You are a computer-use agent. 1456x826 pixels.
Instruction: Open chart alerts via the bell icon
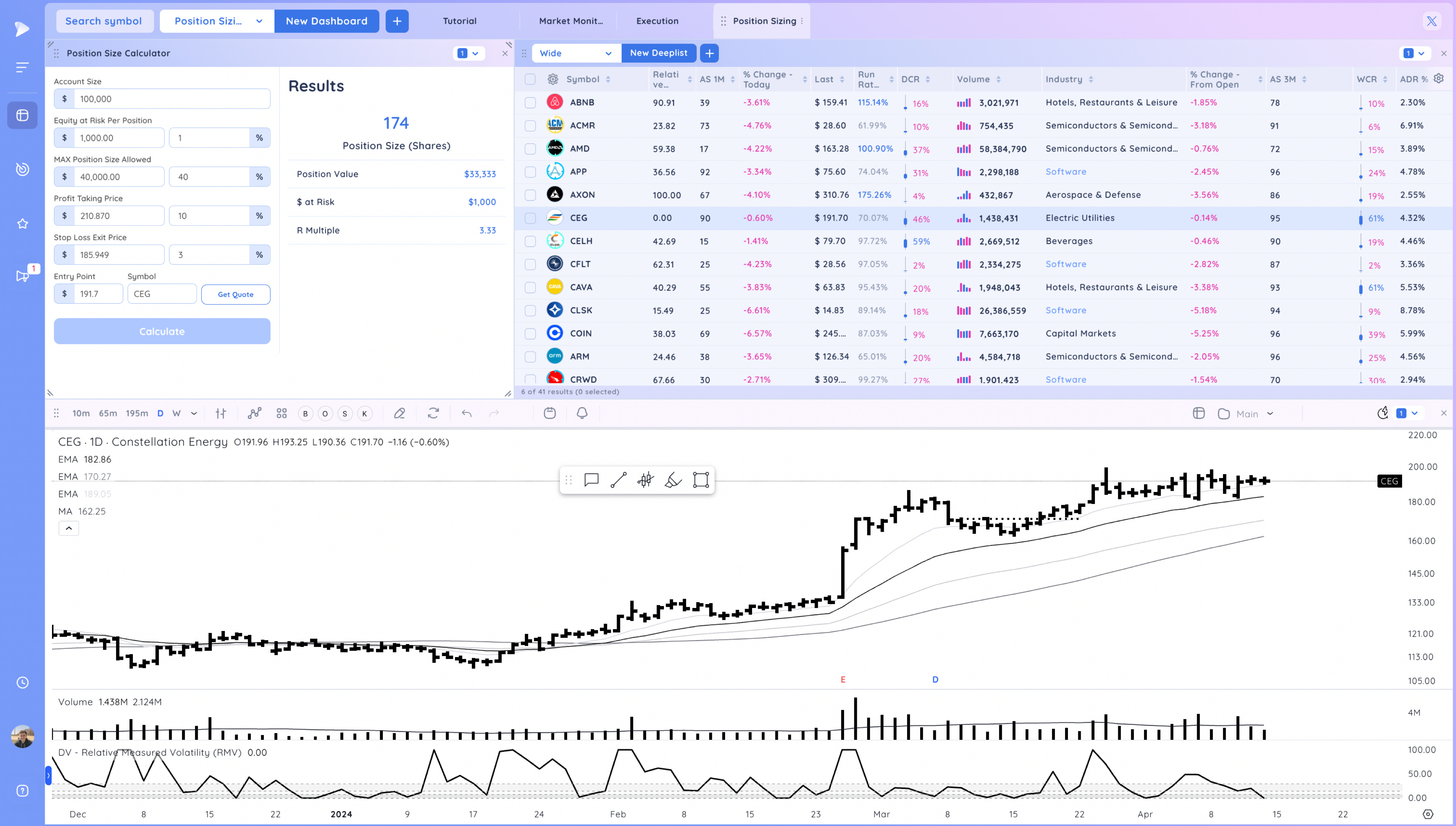[x=582, y=413]
